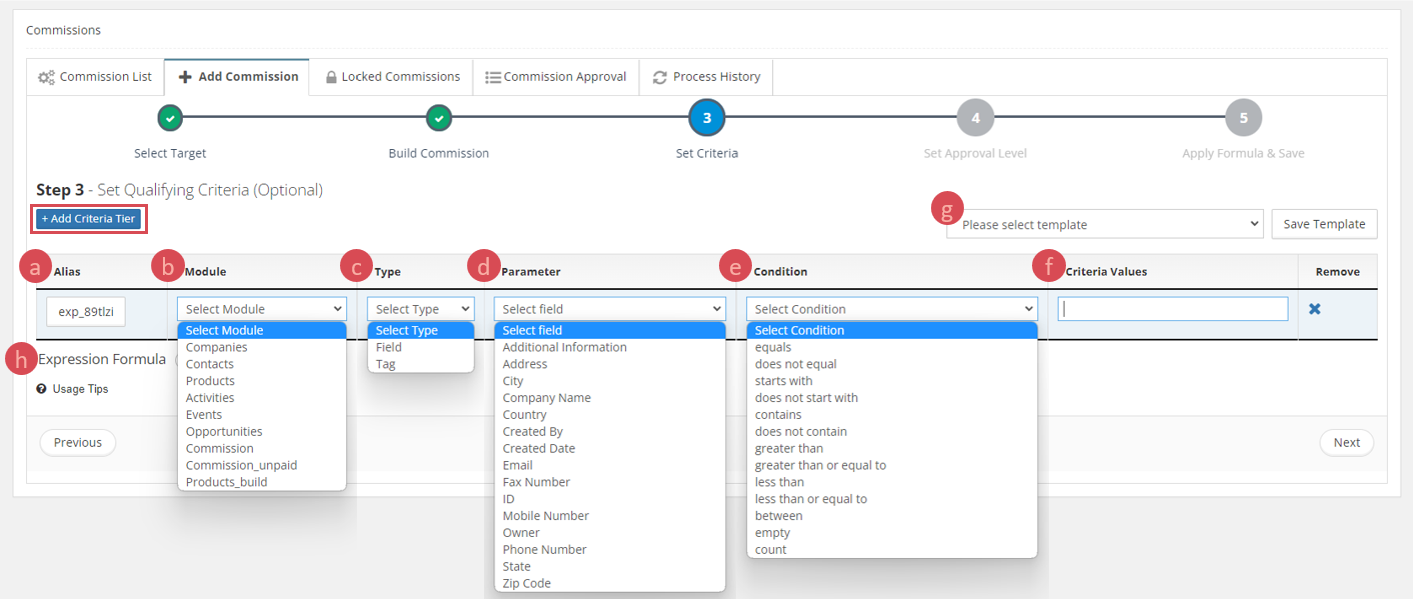
Task: Click the Usage Tips question mark icon
Action: (42, 389)
